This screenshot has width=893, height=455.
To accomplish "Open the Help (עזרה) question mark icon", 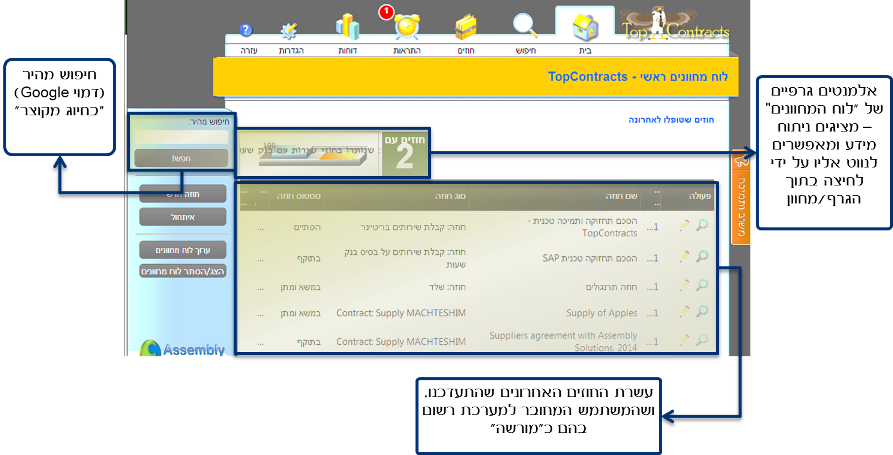I will (245, 31).
